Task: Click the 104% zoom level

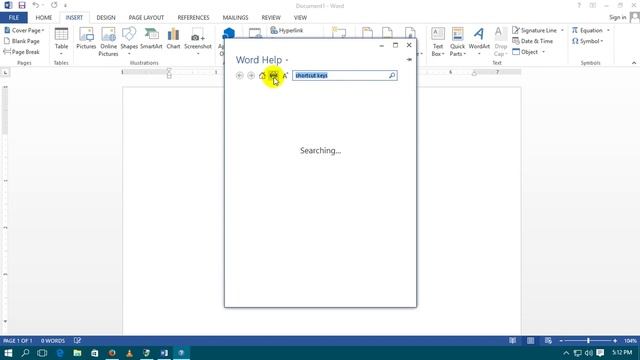Action: point(630,340)
